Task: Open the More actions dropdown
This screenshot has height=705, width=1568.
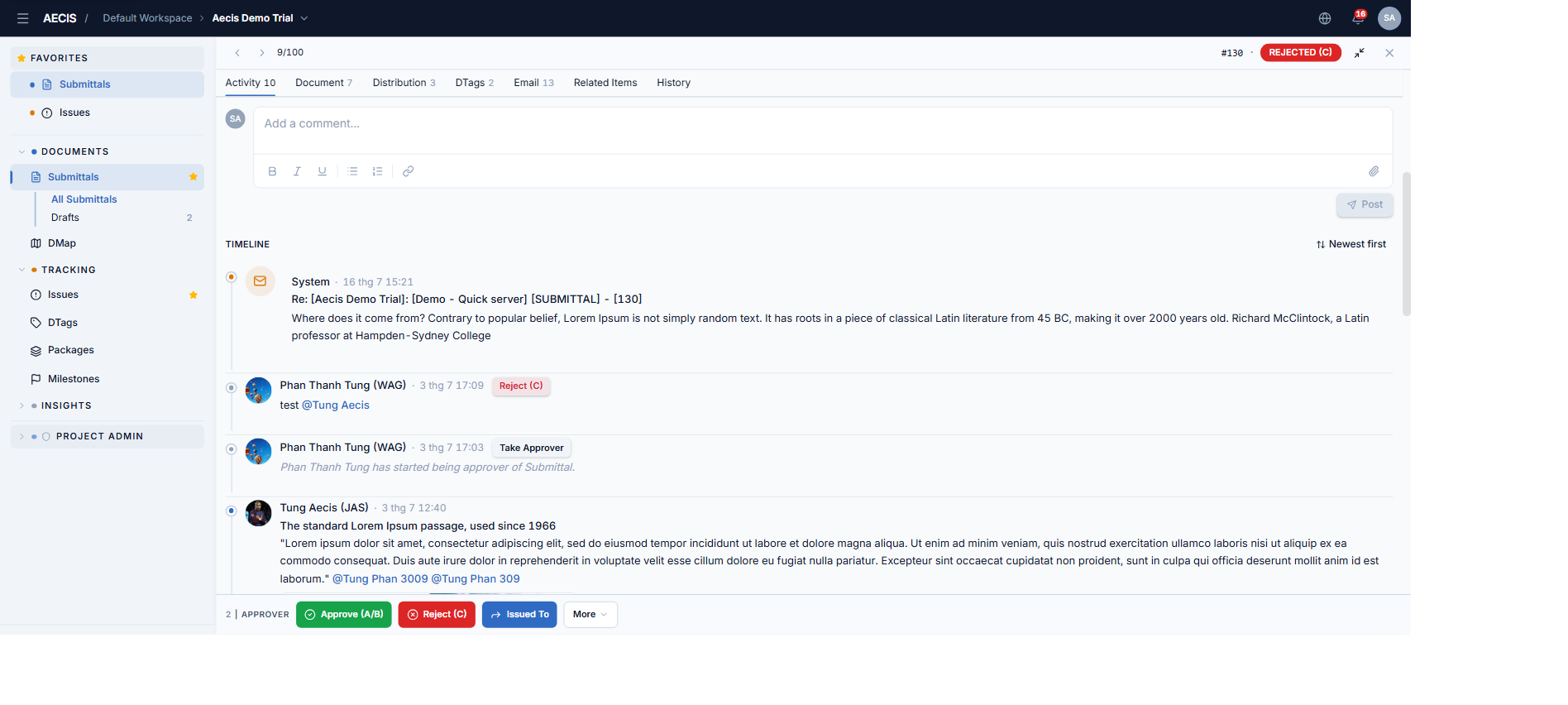Action: [x=590, y=615]
